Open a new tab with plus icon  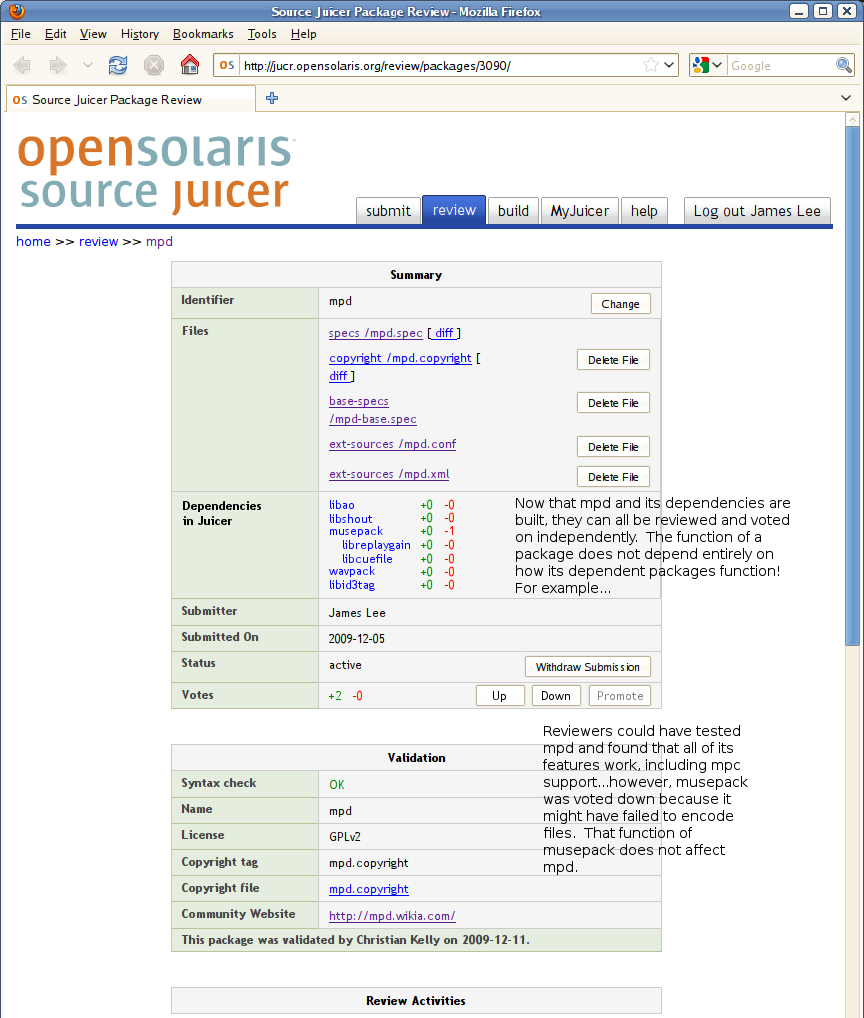coord(271,98)
